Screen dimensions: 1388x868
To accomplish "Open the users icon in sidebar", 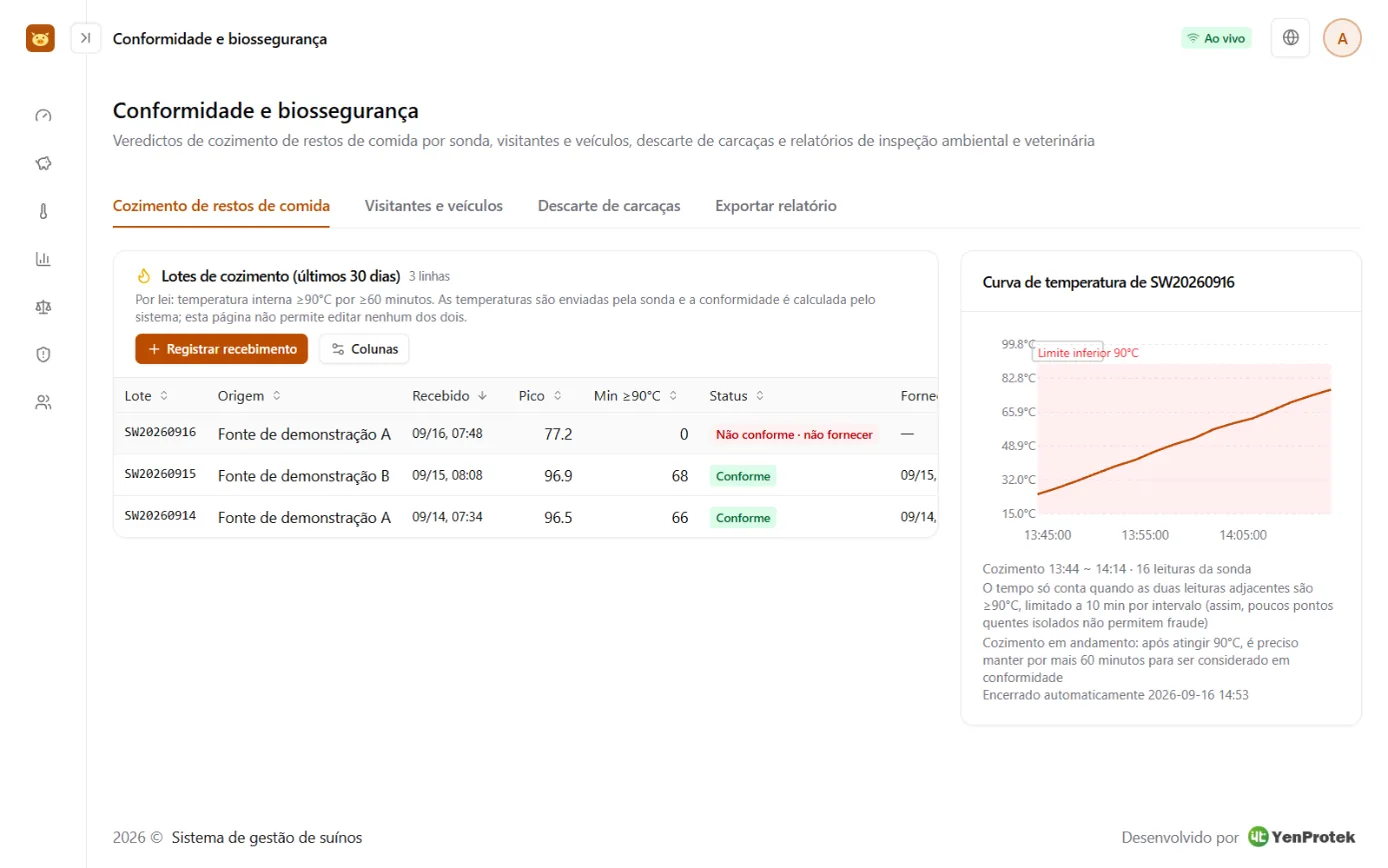I will point(43,402).
